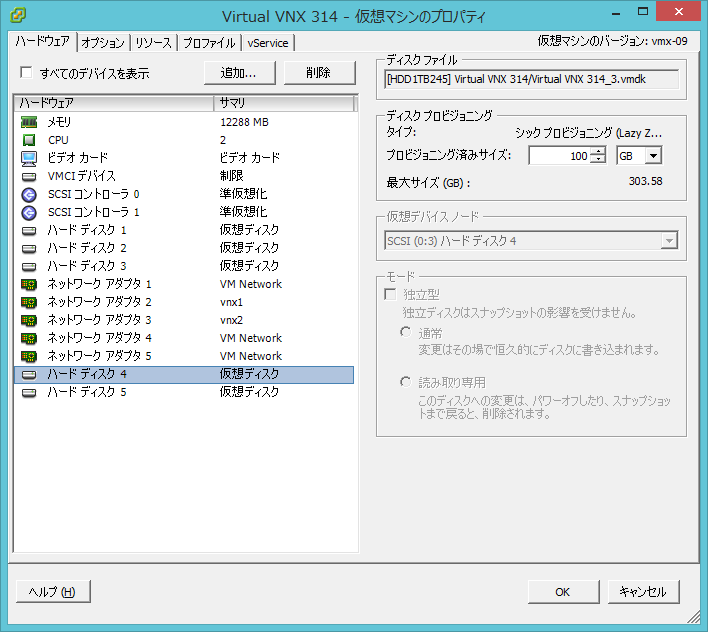Select the vnx1 network summary
Screen dimensions: 708x632
[x=231, y=302]
